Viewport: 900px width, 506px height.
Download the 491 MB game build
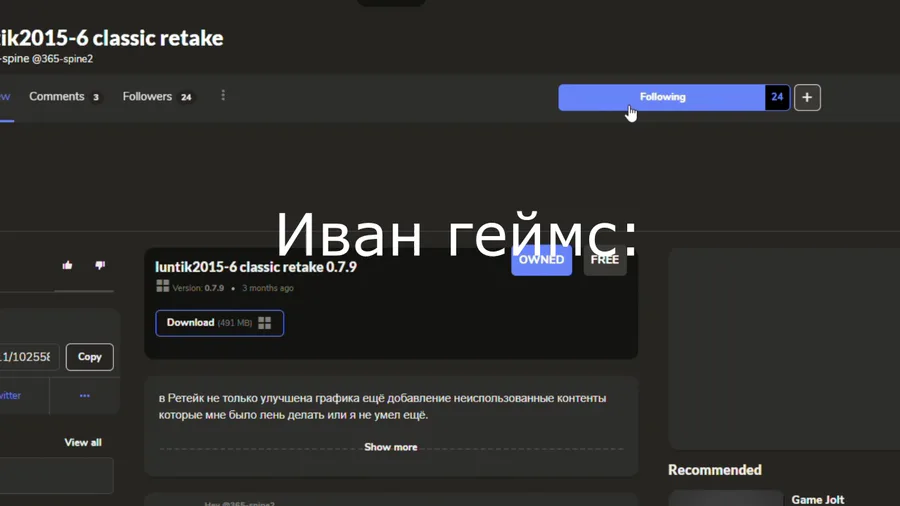click(x=219, y=323)
